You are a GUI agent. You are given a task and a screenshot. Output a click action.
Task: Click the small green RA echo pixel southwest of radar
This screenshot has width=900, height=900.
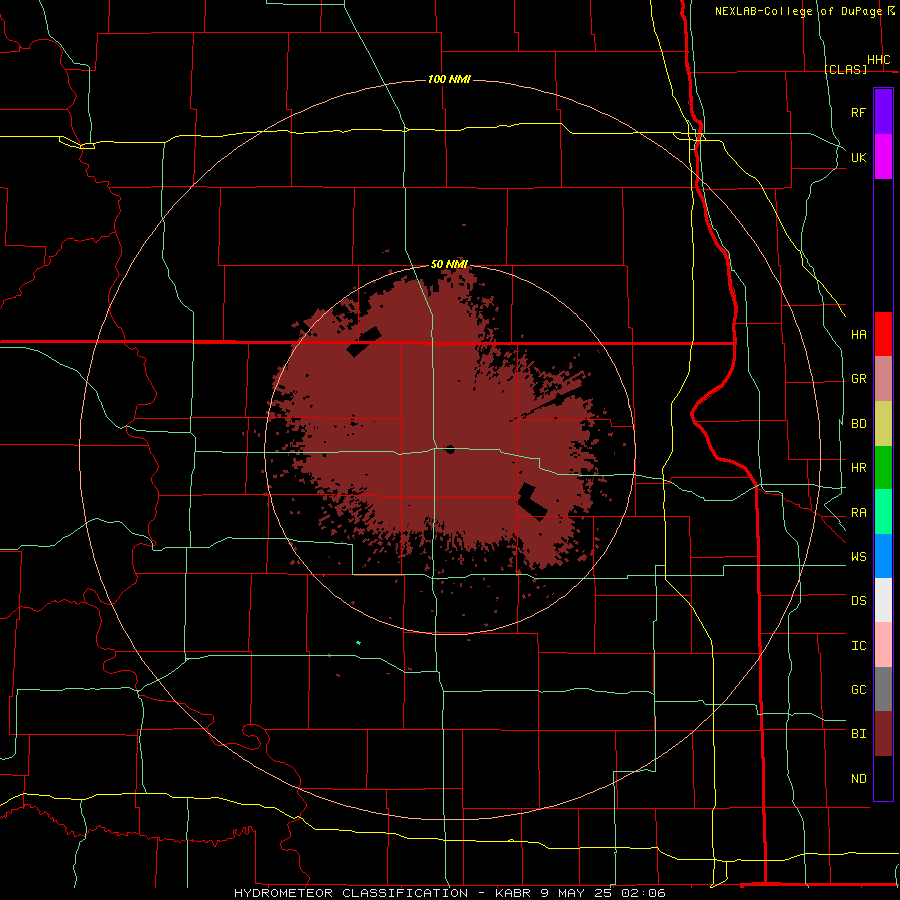[359, 643]
